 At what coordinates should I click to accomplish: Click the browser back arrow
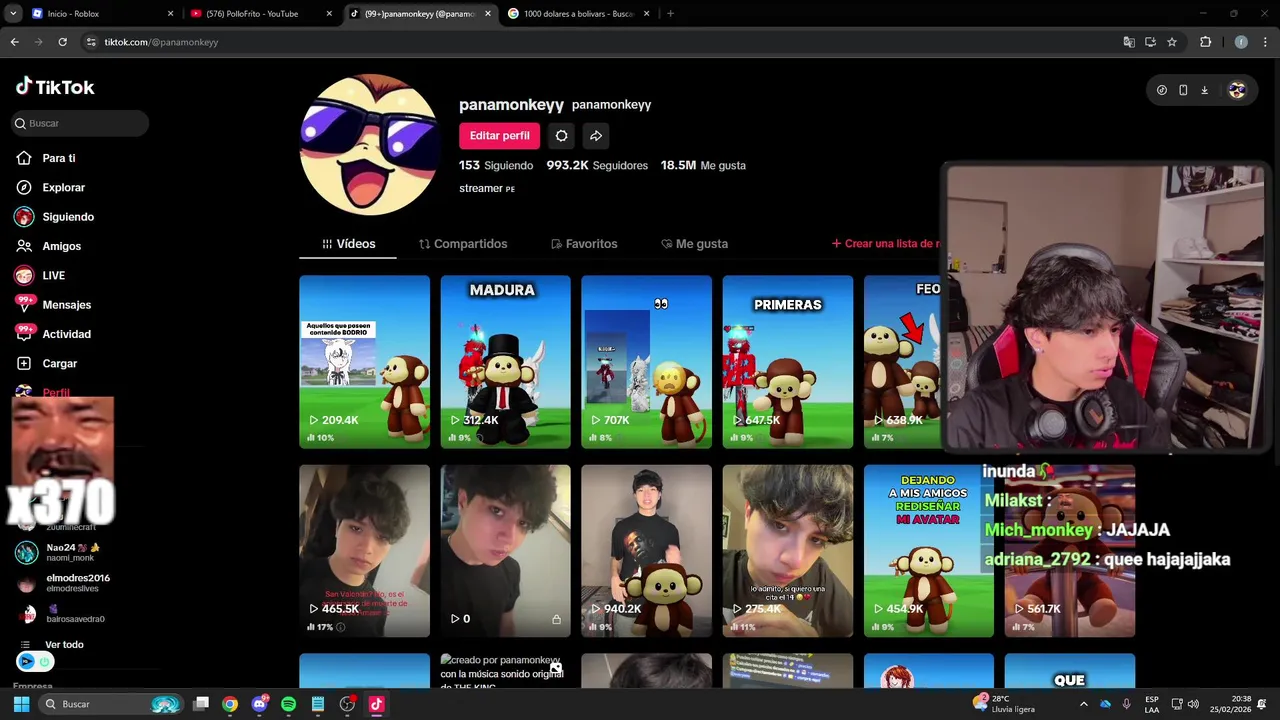[x=14, y=42]
